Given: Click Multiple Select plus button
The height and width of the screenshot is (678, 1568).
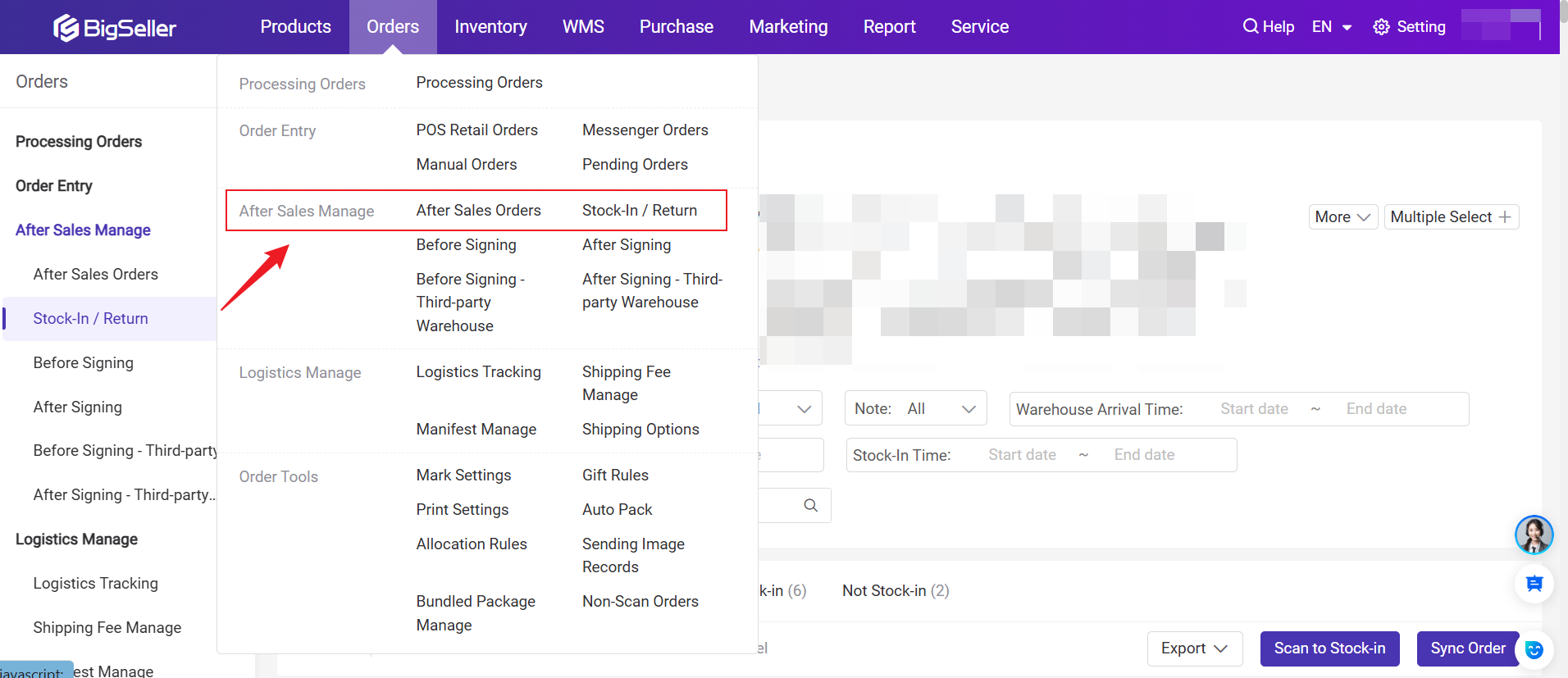Looking at the screenshot, I should click(x=1451, y=217).
